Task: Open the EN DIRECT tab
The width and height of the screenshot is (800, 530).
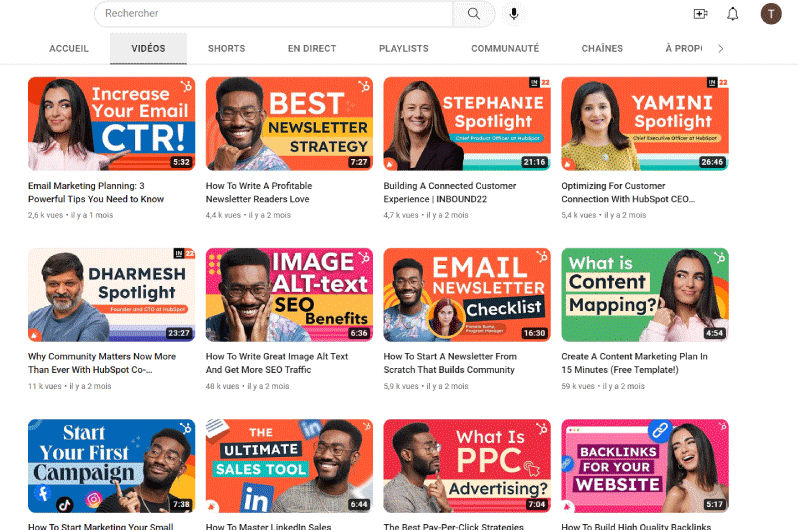Action: click(x=312, y=48)
